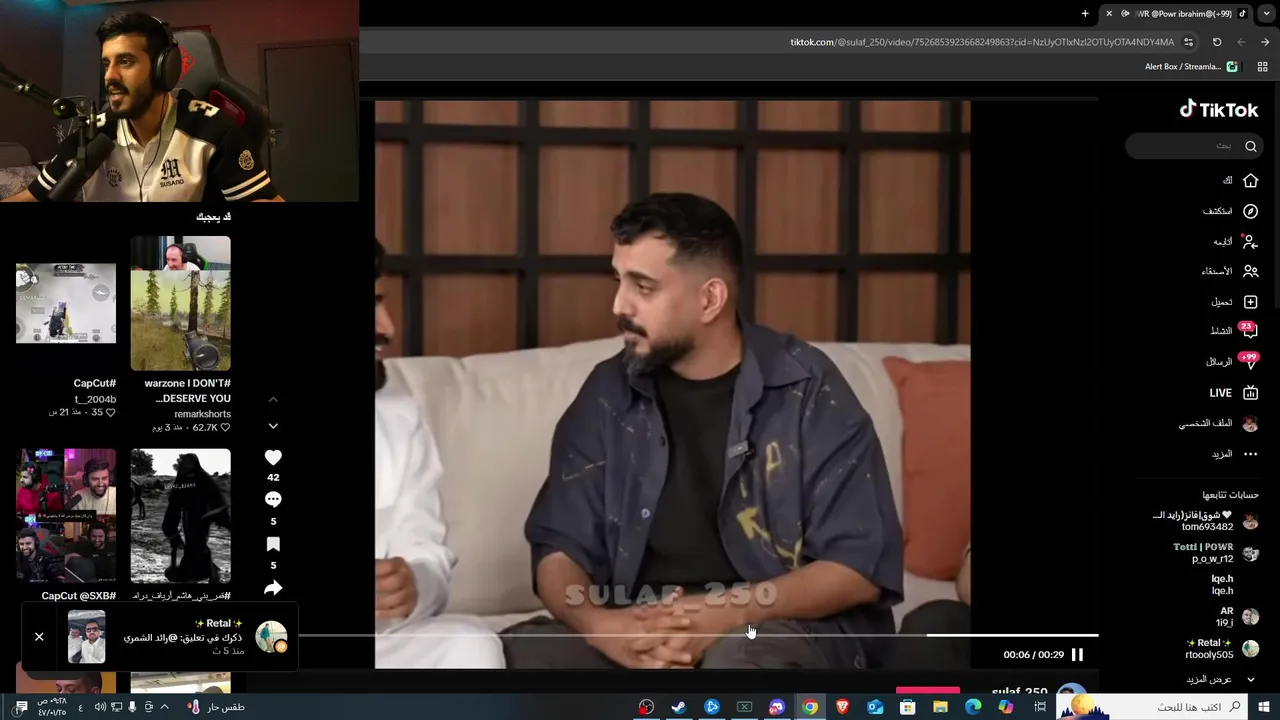
Task: Open Activity notifications with 23 badge
Action: point(1248,330)
